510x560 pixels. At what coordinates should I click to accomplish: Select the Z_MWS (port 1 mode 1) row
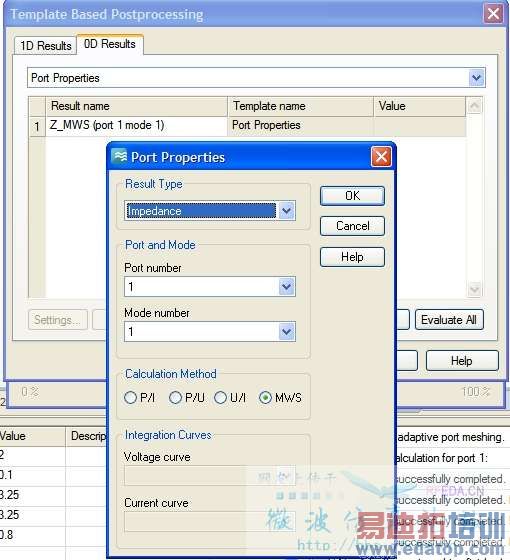pyautogui.click(x=247, y=126)
